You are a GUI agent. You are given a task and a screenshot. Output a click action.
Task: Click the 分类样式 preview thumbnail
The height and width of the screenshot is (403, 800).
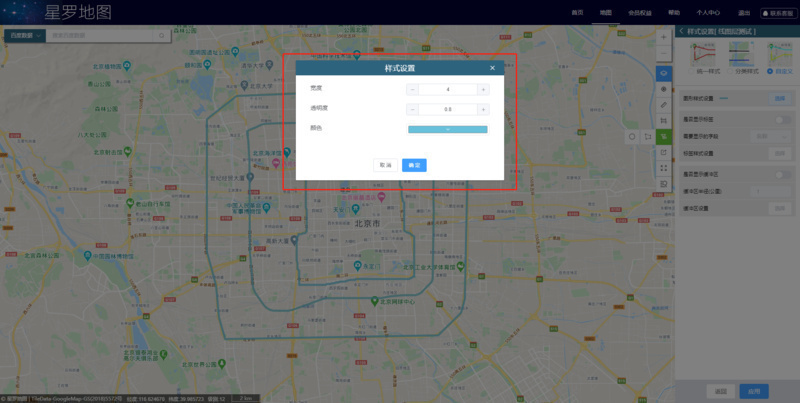pyautogui.click(x=741, y=55)
